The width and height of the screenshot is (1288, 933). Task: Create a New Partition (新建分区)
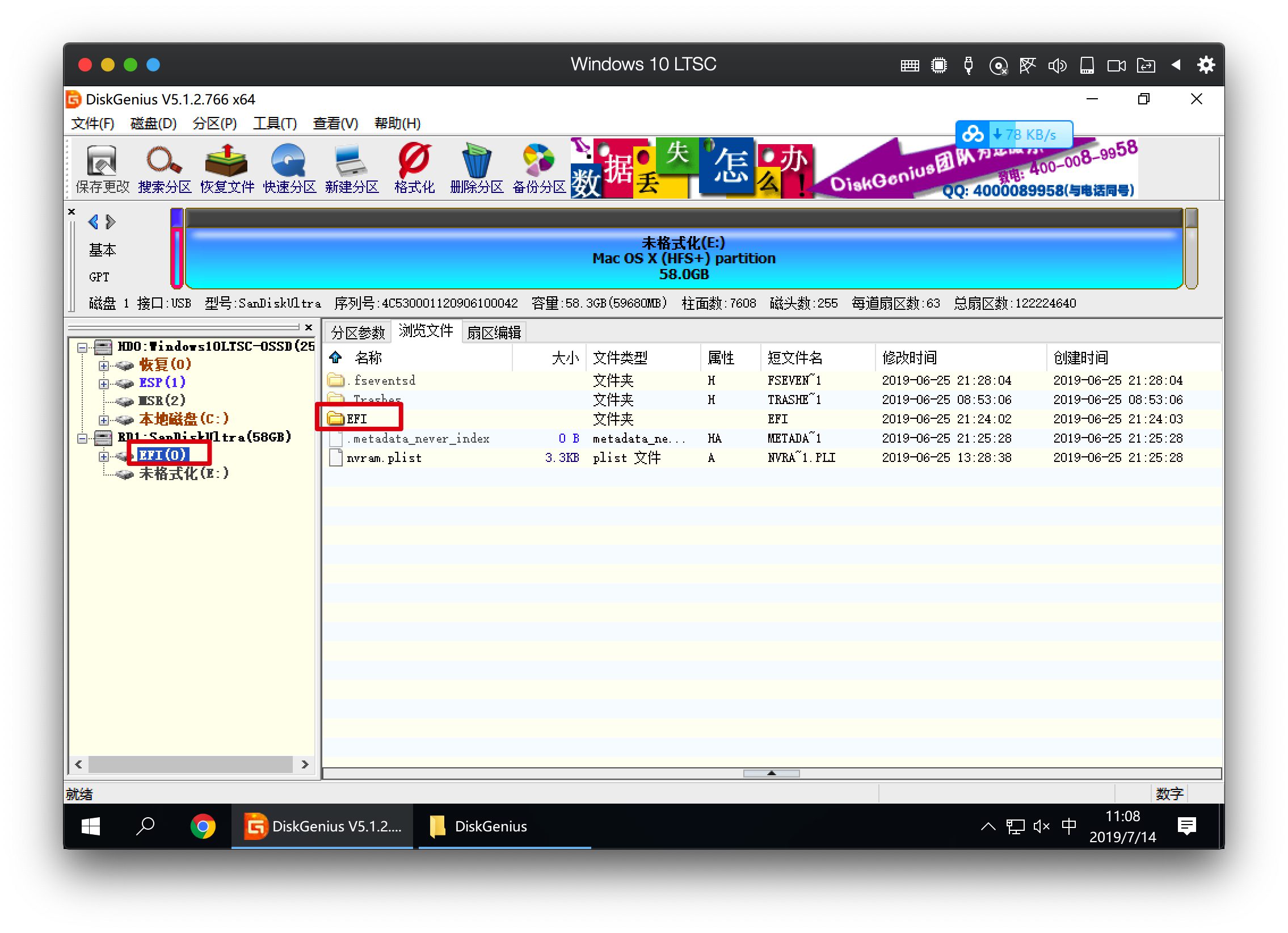(x=352, y=169)
